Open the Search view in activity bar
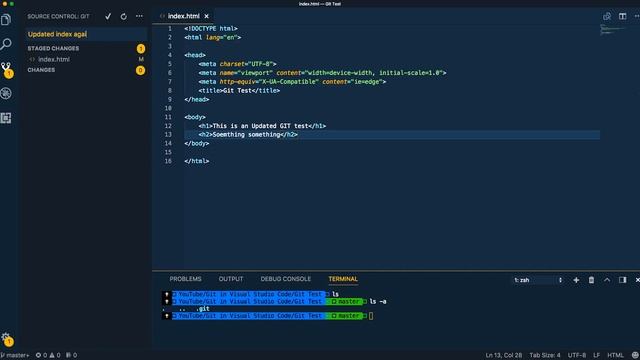 point(6,44)
